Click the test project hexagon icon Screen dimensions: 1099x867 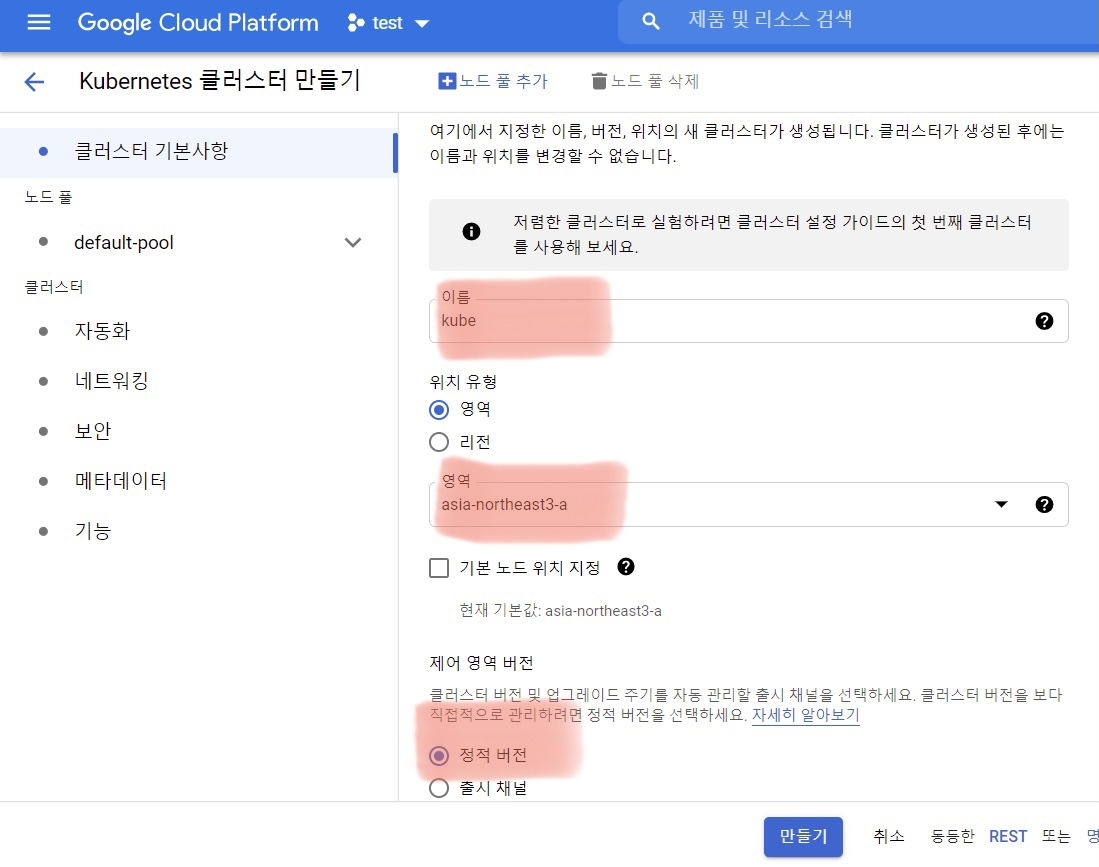[356, 23]
